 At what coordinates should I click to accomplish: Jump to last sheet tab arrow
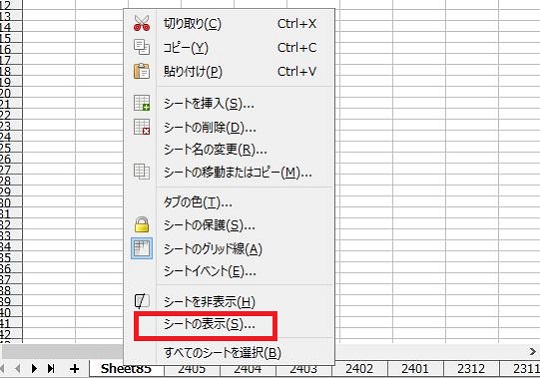tap(51, 369)
